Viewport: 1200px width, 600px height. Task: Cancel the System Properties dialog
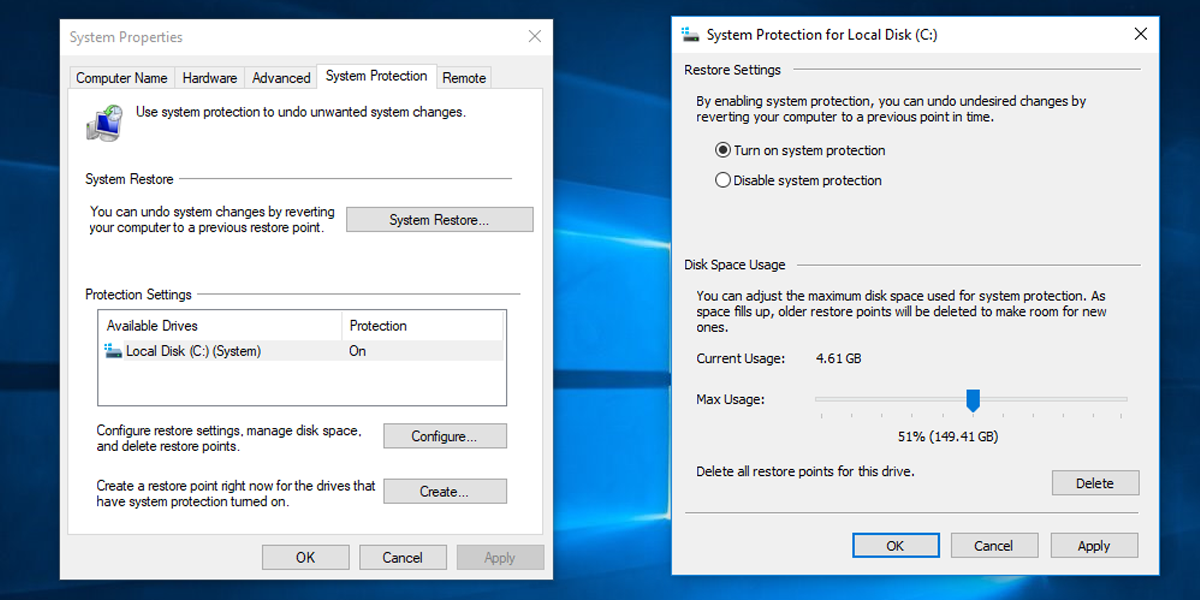click(x=402, y=557)
